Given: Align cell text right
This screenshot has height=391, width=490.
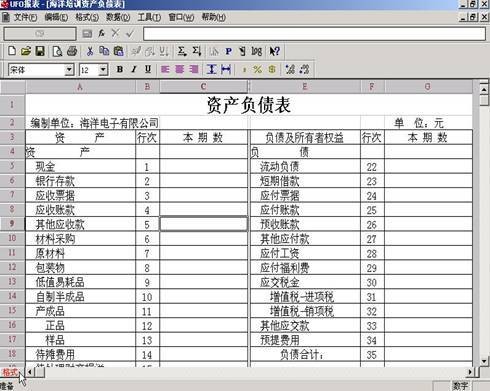Looking at the screenshot, I should point(194,69).
